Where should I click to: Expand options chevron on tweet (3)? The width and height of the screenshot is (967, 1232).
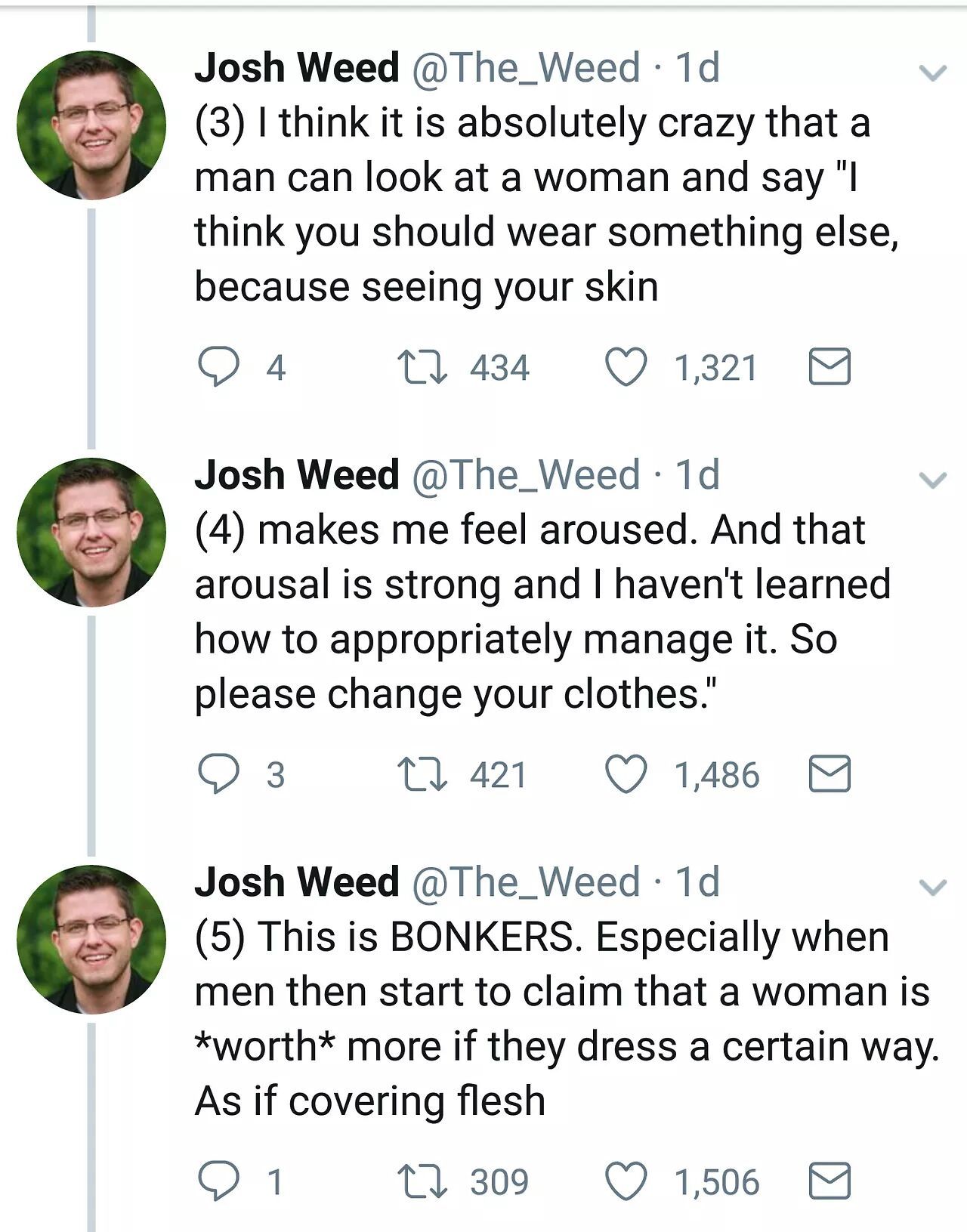[933, 73]
